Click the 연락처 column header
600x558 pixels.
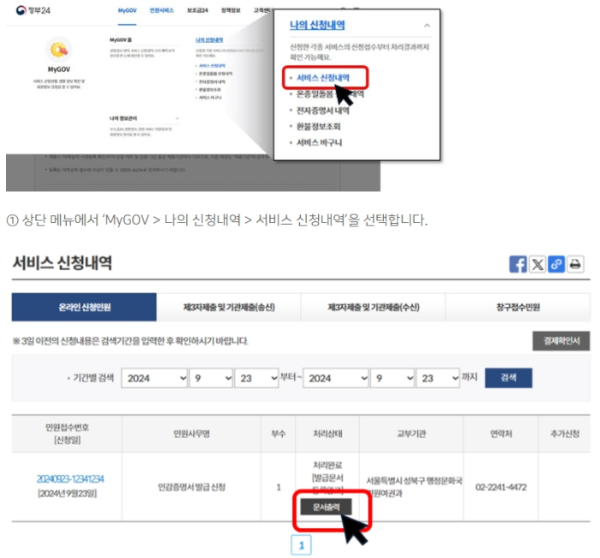point(501,434)
